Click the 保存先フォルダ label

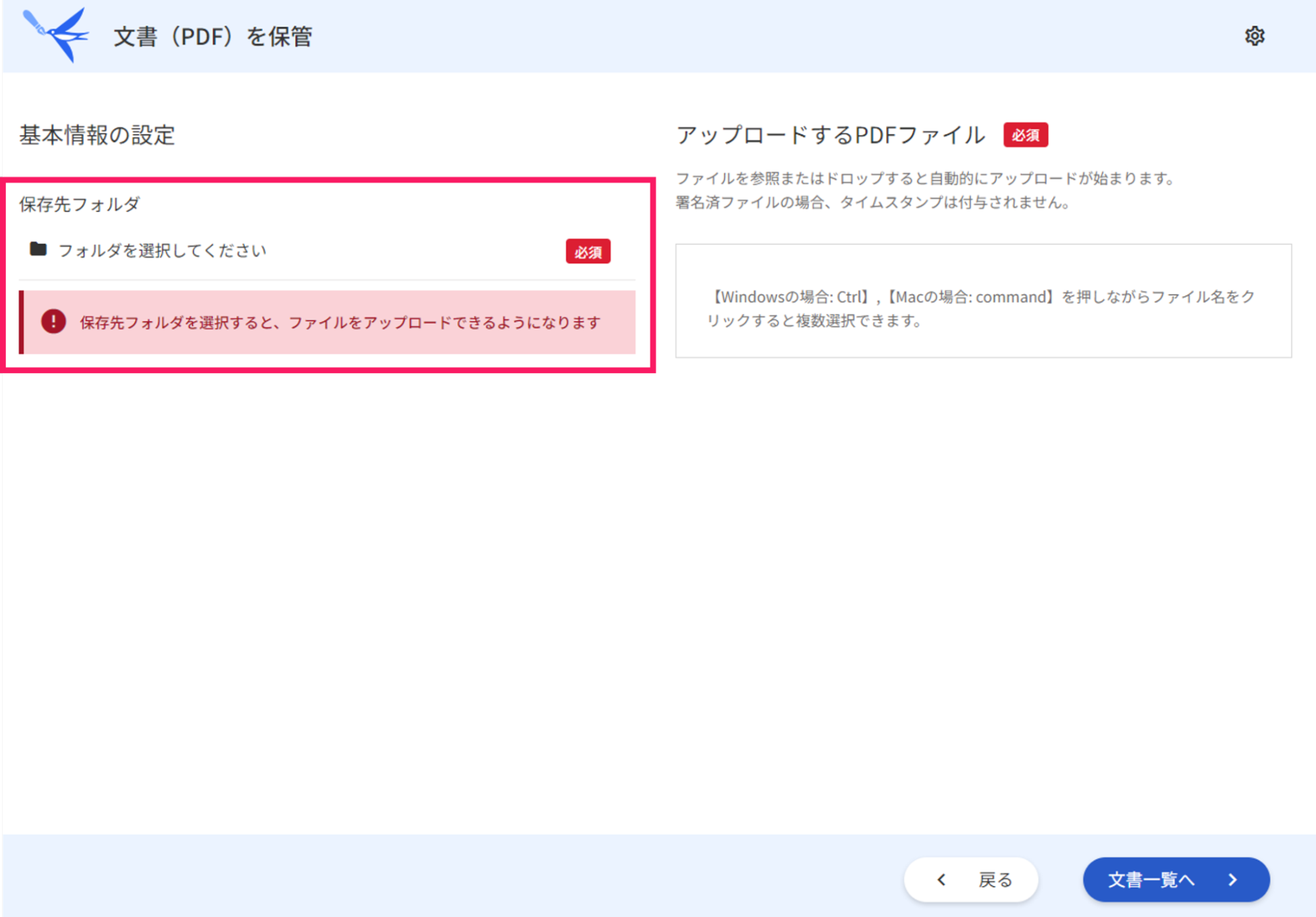(80, 204)
